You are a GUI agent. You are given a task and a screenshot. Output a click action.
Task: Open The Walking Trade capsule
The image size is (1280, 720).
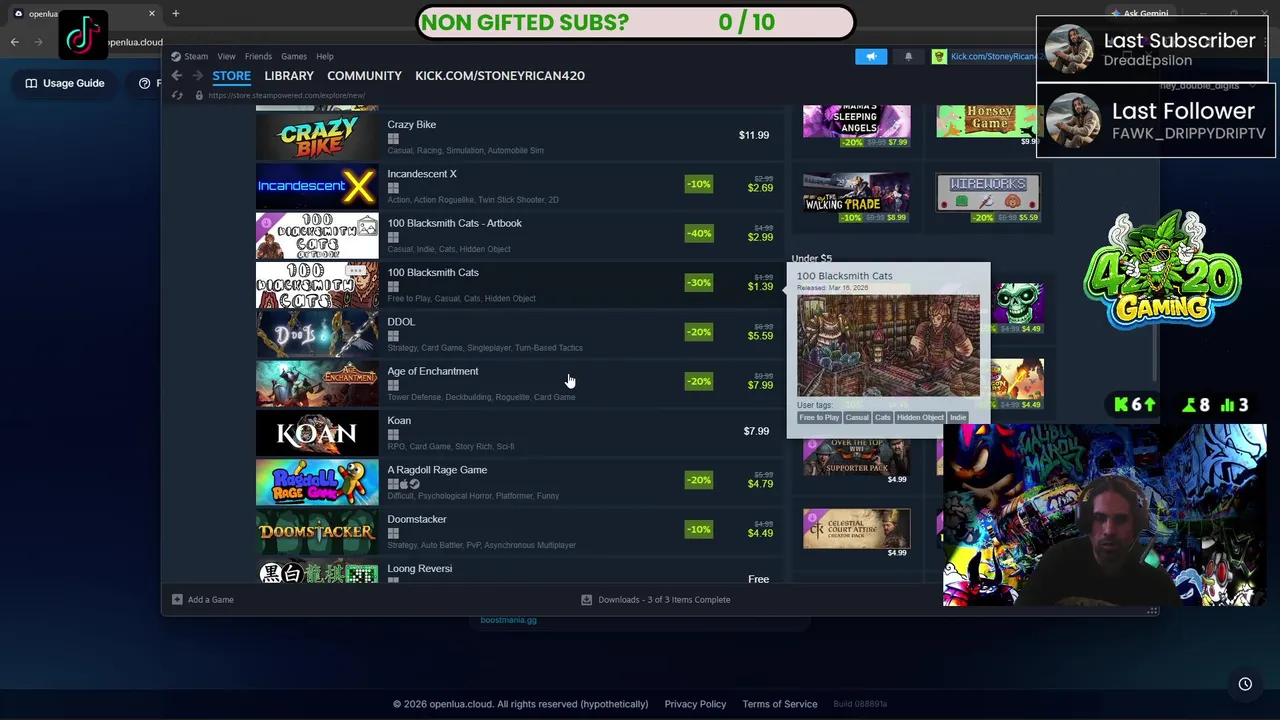click(x=857, y=192)
